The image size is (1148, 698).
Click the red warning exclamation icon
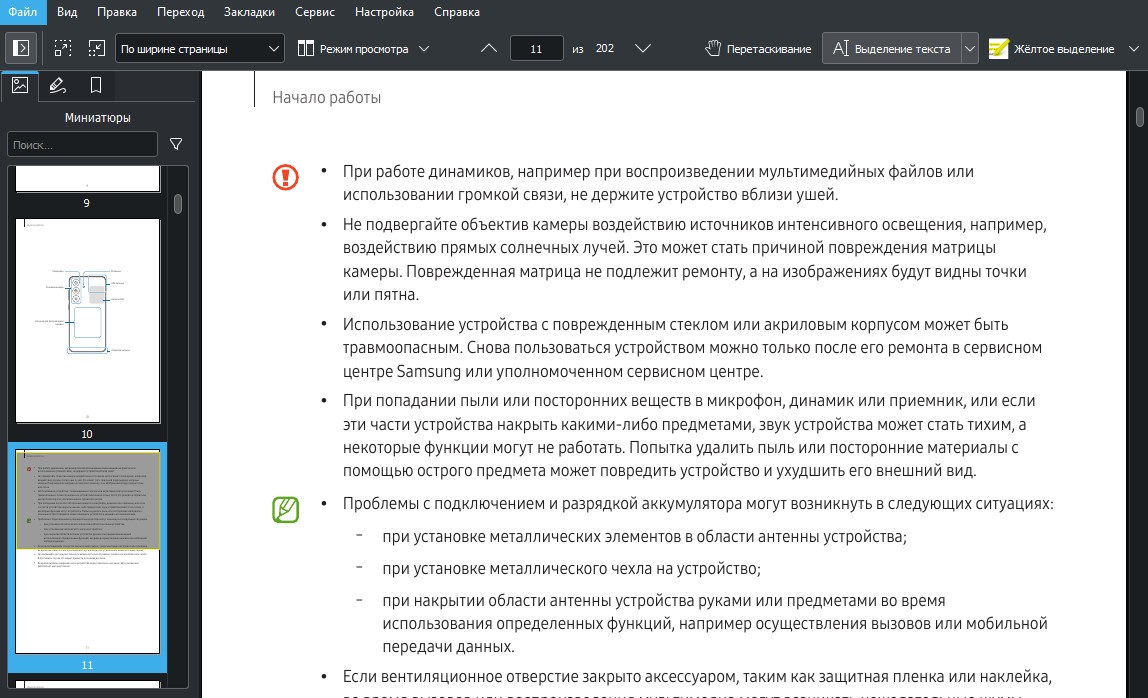286,177
